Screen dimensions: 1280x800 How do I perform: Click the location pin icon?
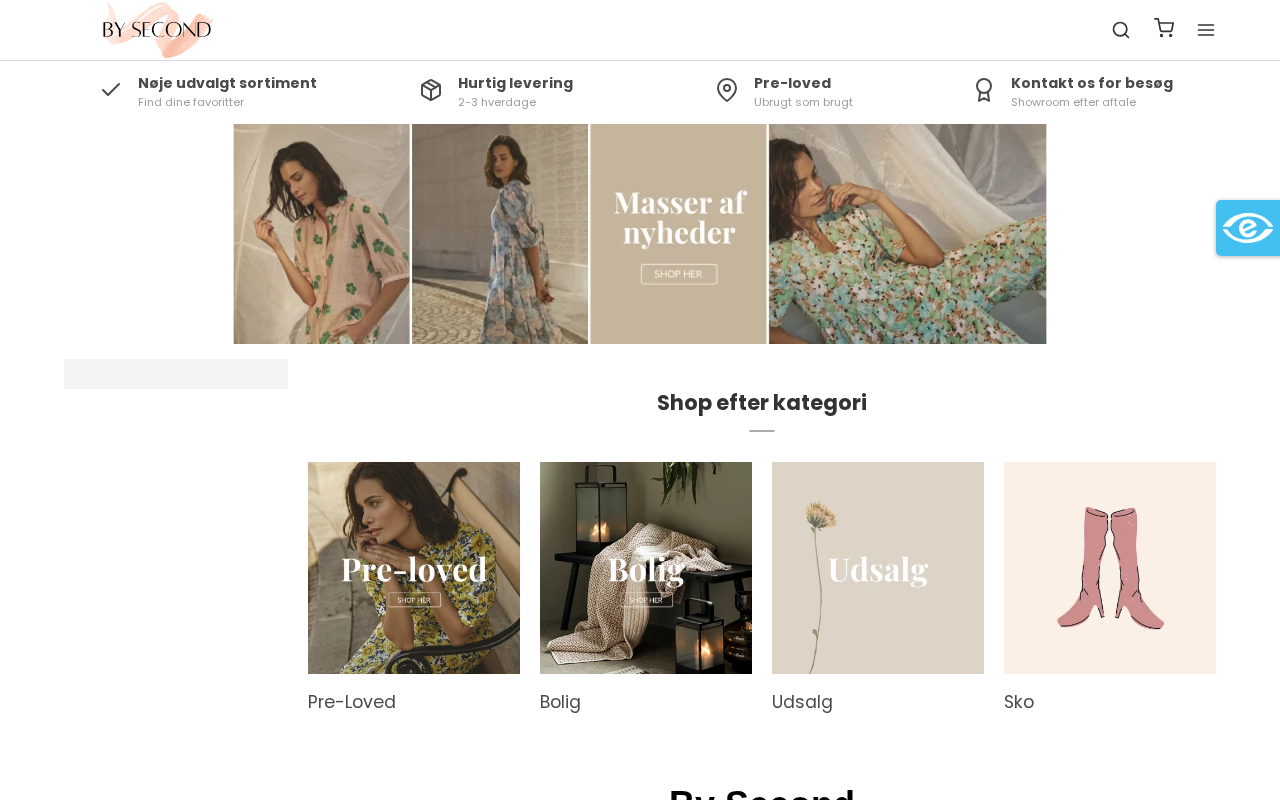(727, 90)
